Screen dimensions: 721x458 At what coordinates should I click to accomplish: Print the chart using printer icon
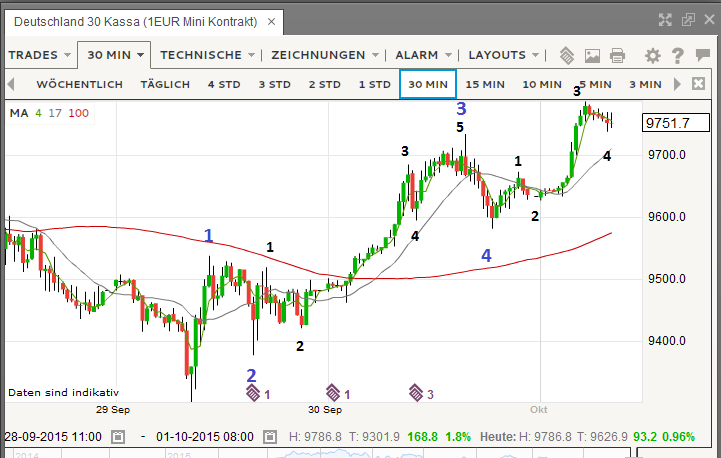617,55
